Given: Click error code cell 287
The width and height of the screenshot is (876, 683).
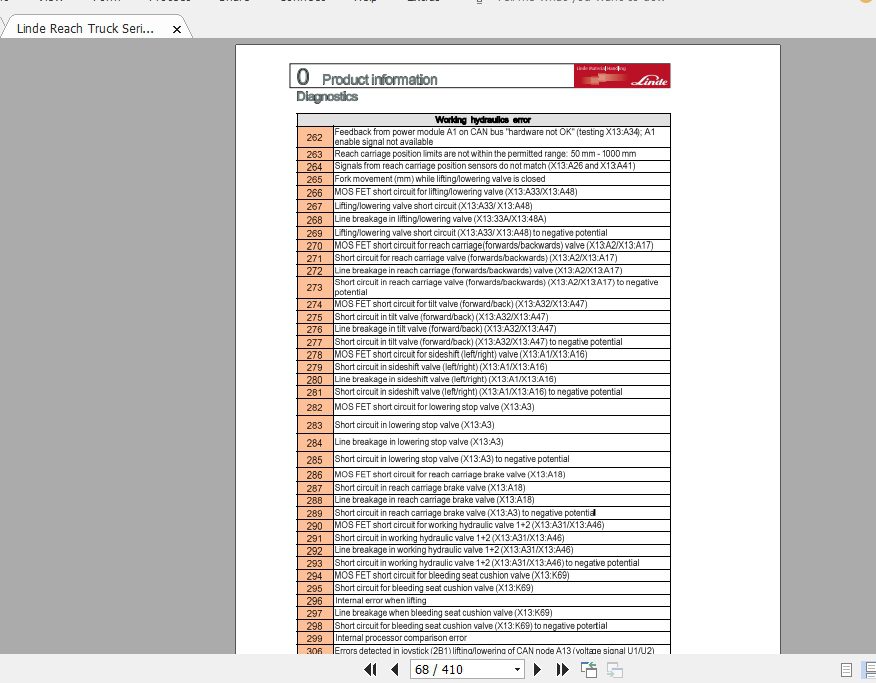Looking at the screenshot, I should coord(315,488).
